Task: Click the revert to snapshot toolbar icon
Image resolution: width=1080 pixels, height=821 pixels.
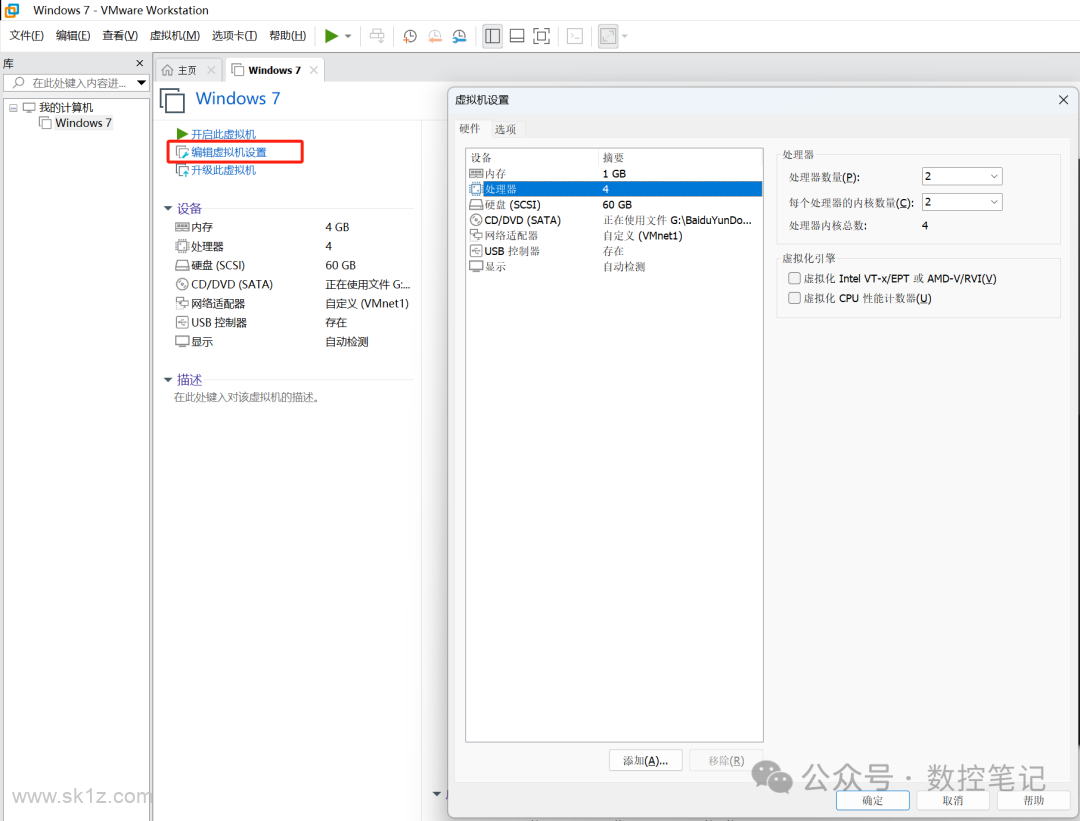Action: 435,37
